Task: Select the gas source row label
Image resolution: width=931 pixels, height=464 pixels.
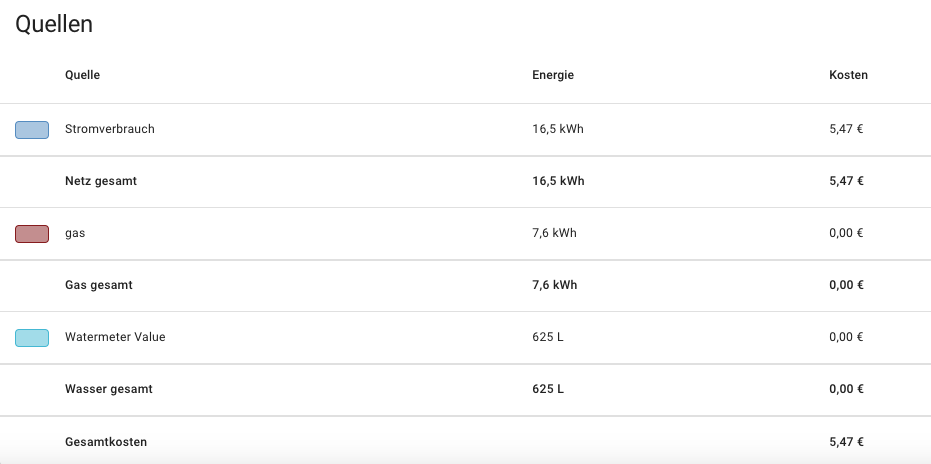Action: tap(75, 233)
